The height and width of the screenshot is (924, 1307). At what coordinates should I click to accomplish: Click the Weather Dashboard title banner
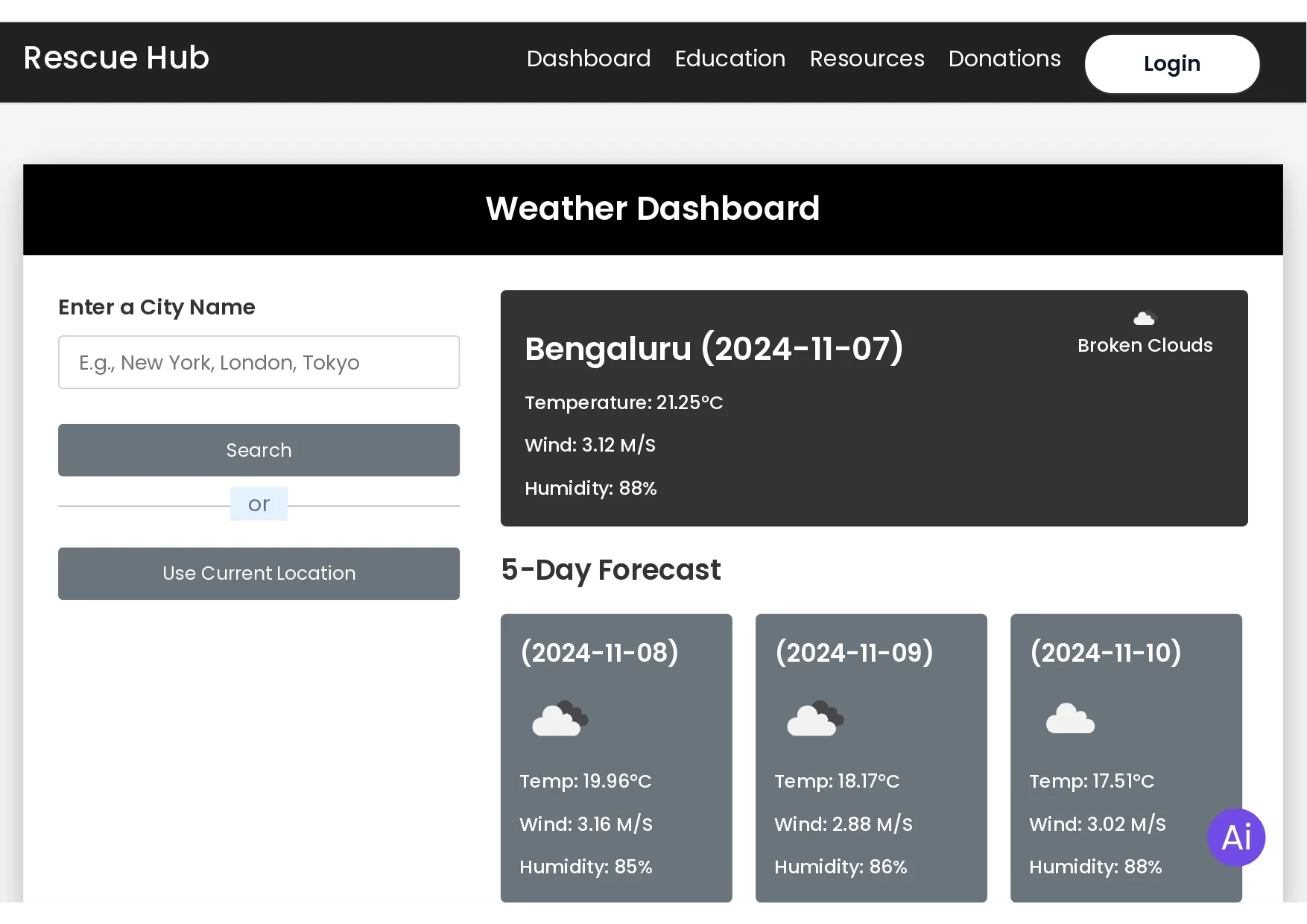coord(653,209)
